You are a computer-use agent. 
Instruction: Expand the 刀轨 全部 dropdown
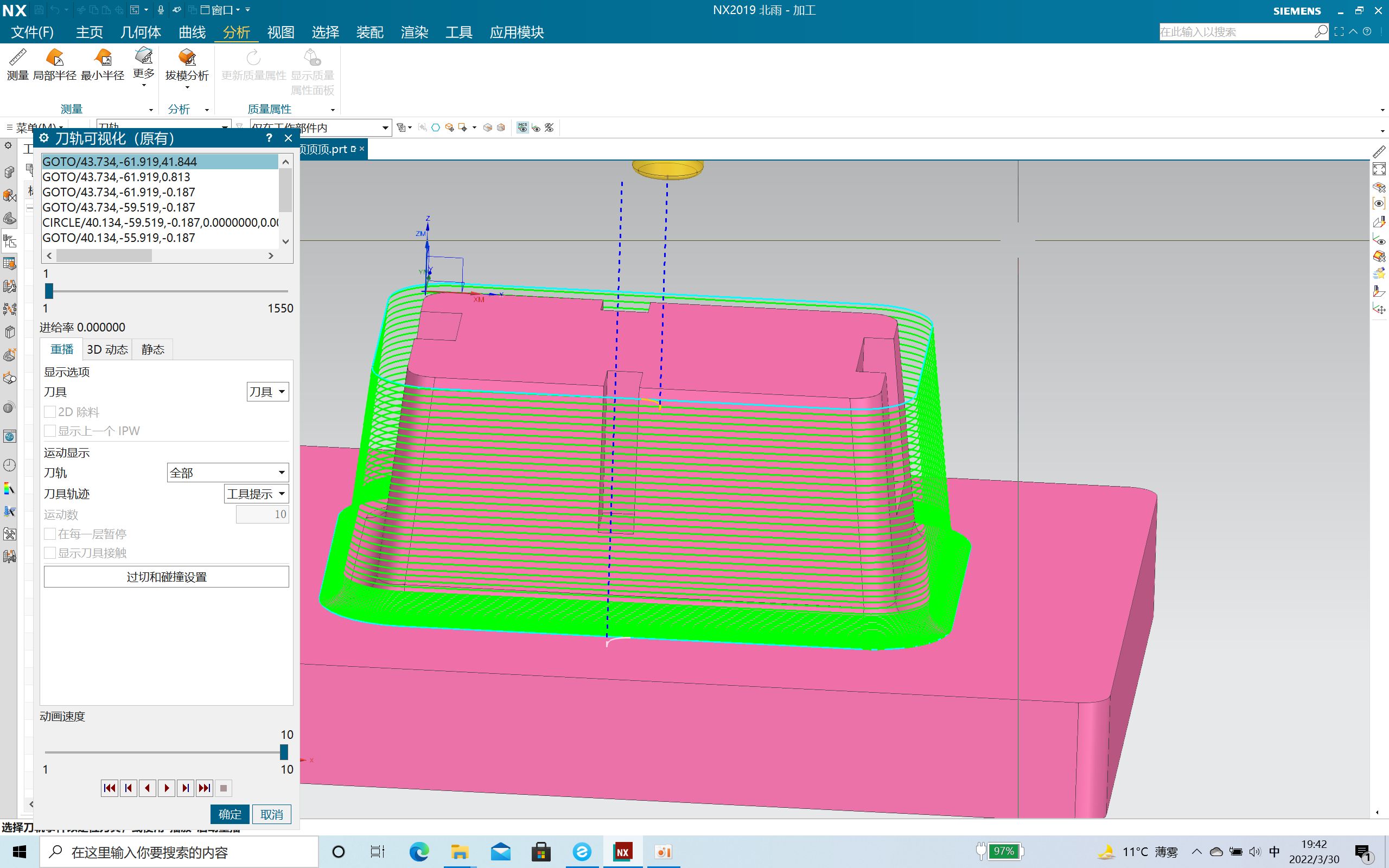tap(227, 473)
